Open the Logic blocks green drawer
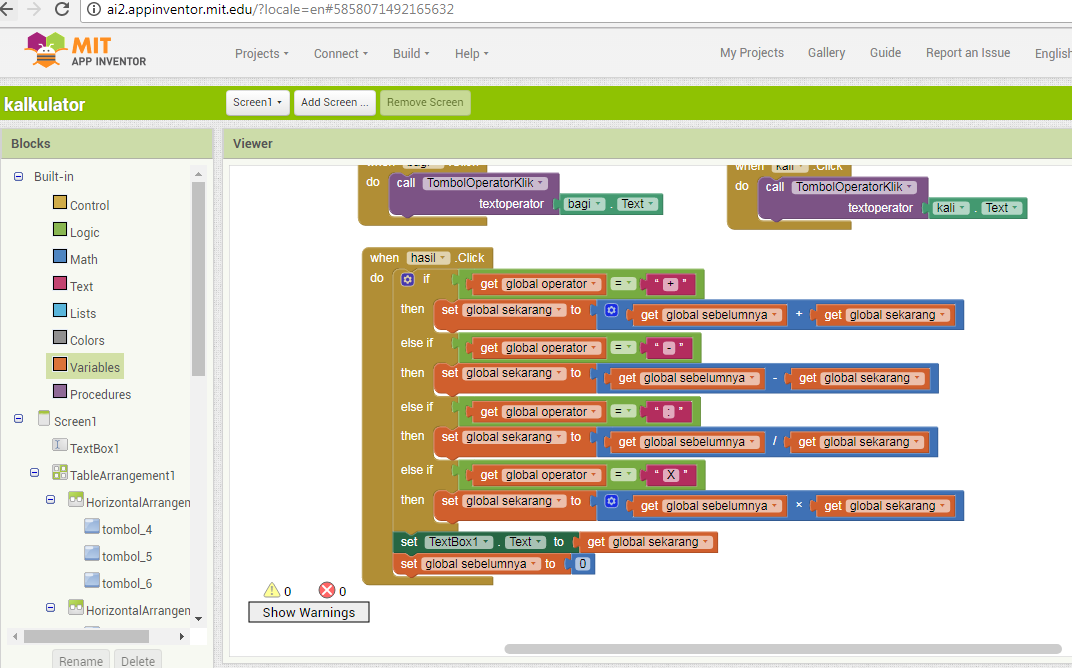 point(60,229)
